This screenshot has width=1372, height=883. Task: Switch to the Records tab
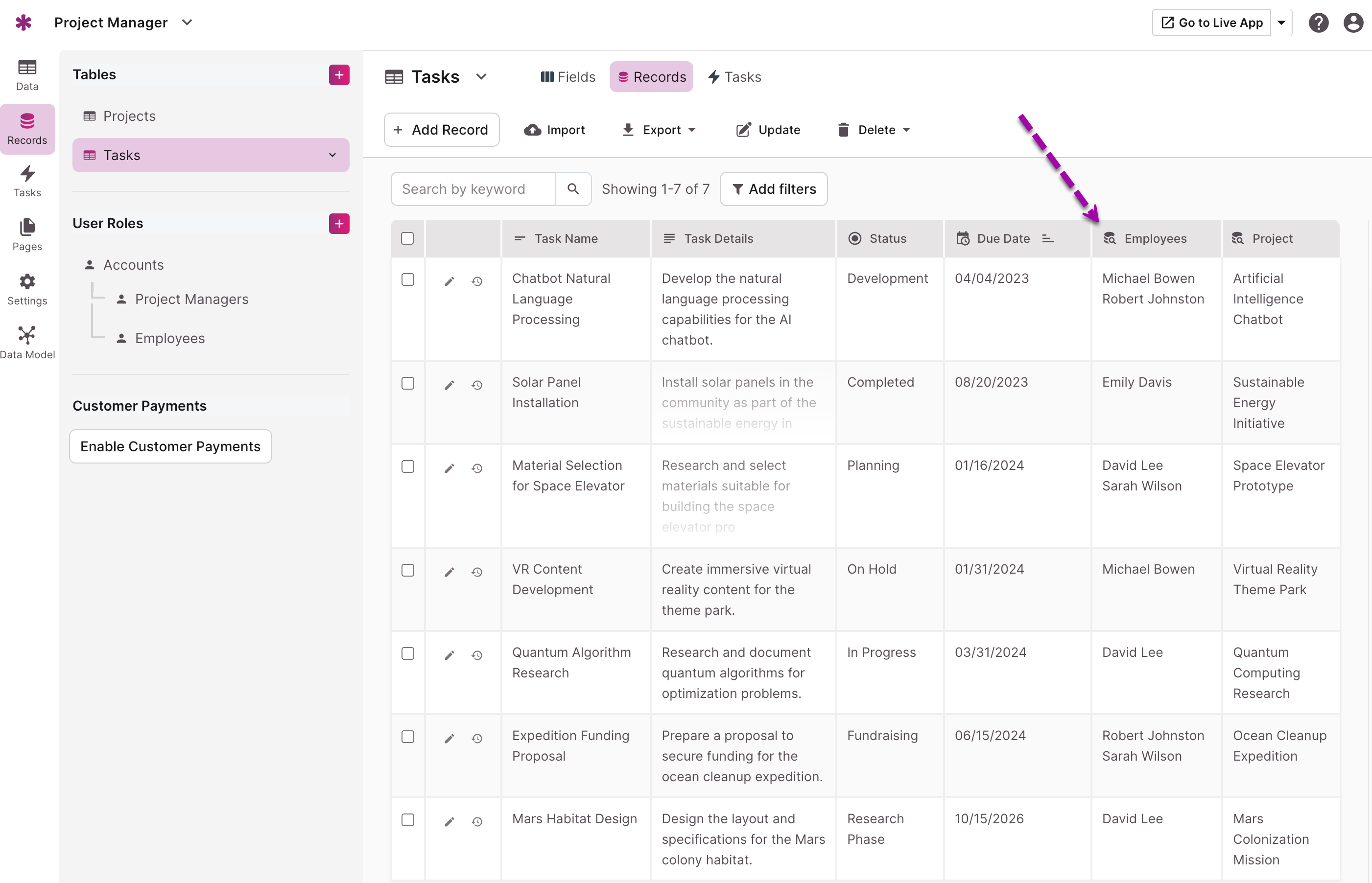(651, 77)
